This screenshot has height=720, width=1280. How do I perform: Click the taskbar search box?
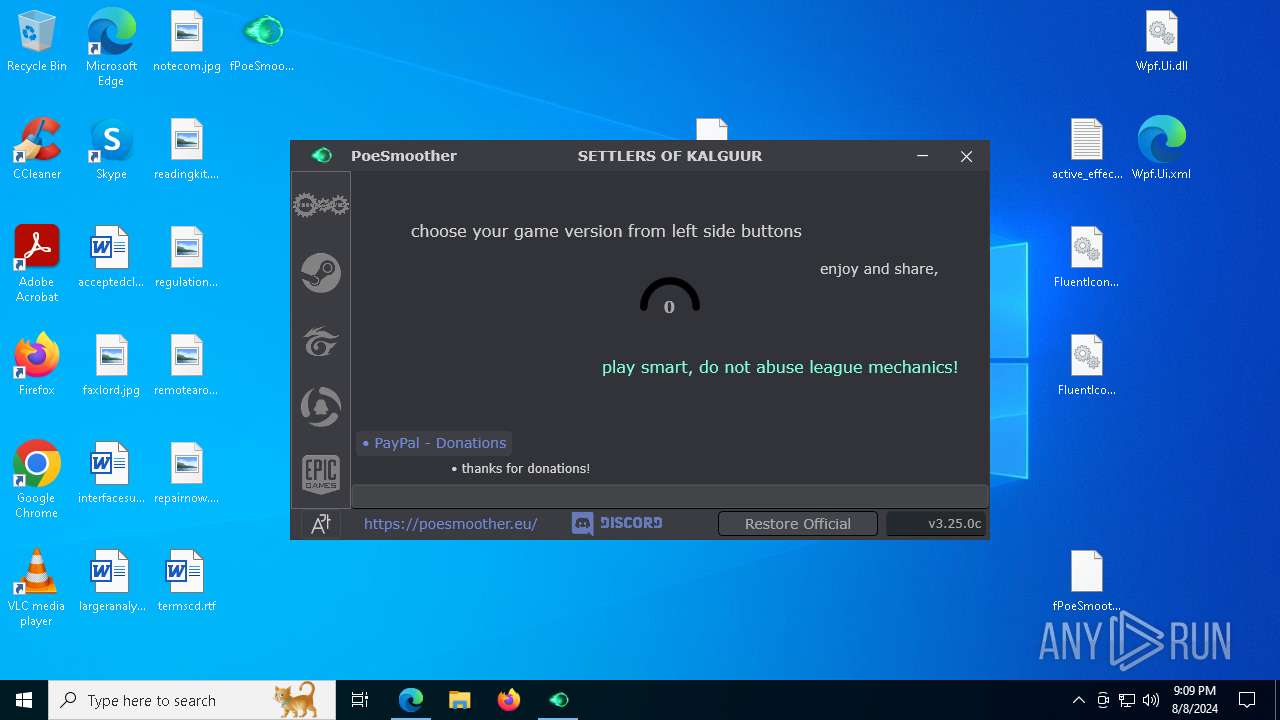tap(192, 700)
